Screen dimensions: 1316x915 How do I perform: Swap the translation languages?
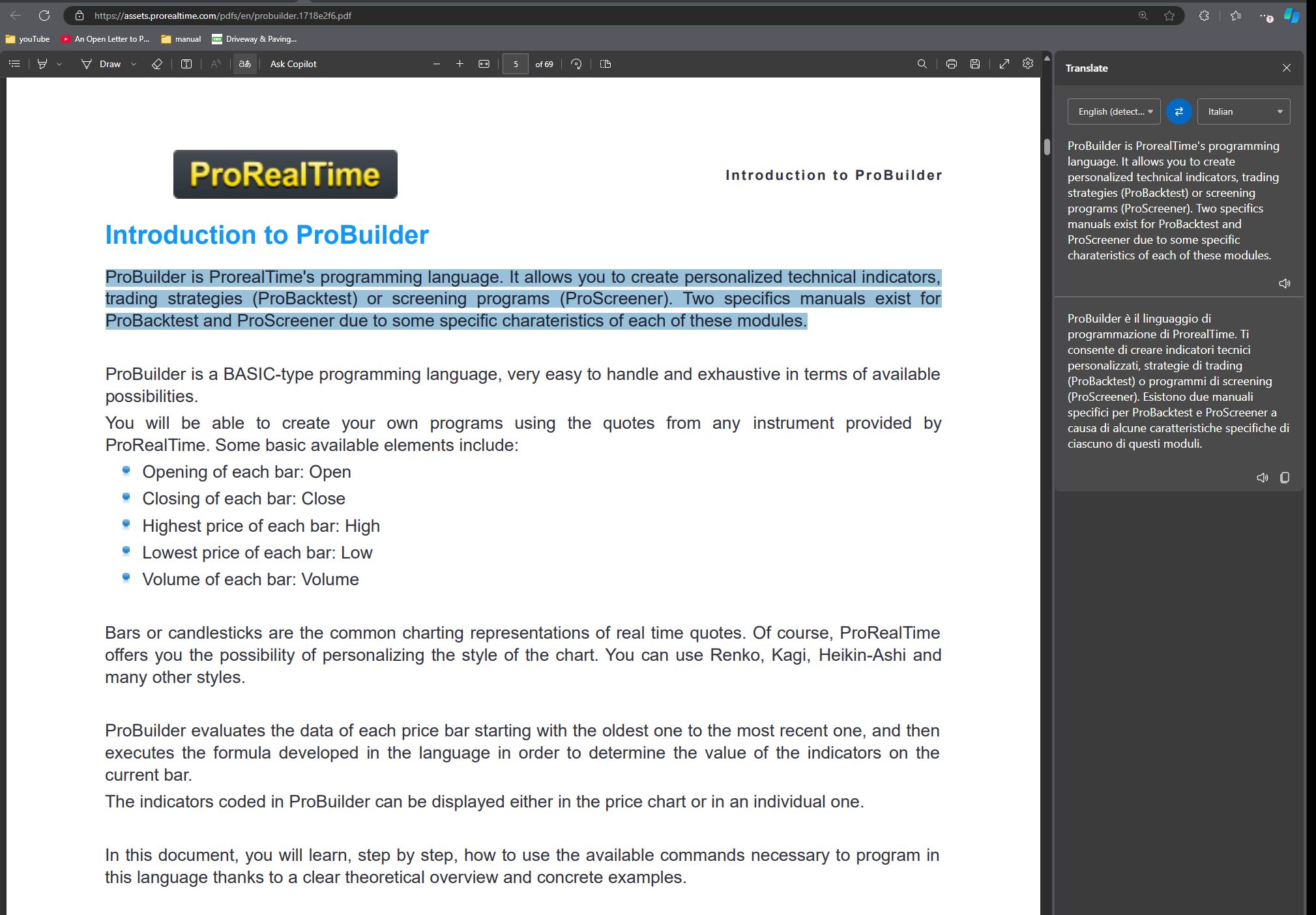pos(1178,111)
